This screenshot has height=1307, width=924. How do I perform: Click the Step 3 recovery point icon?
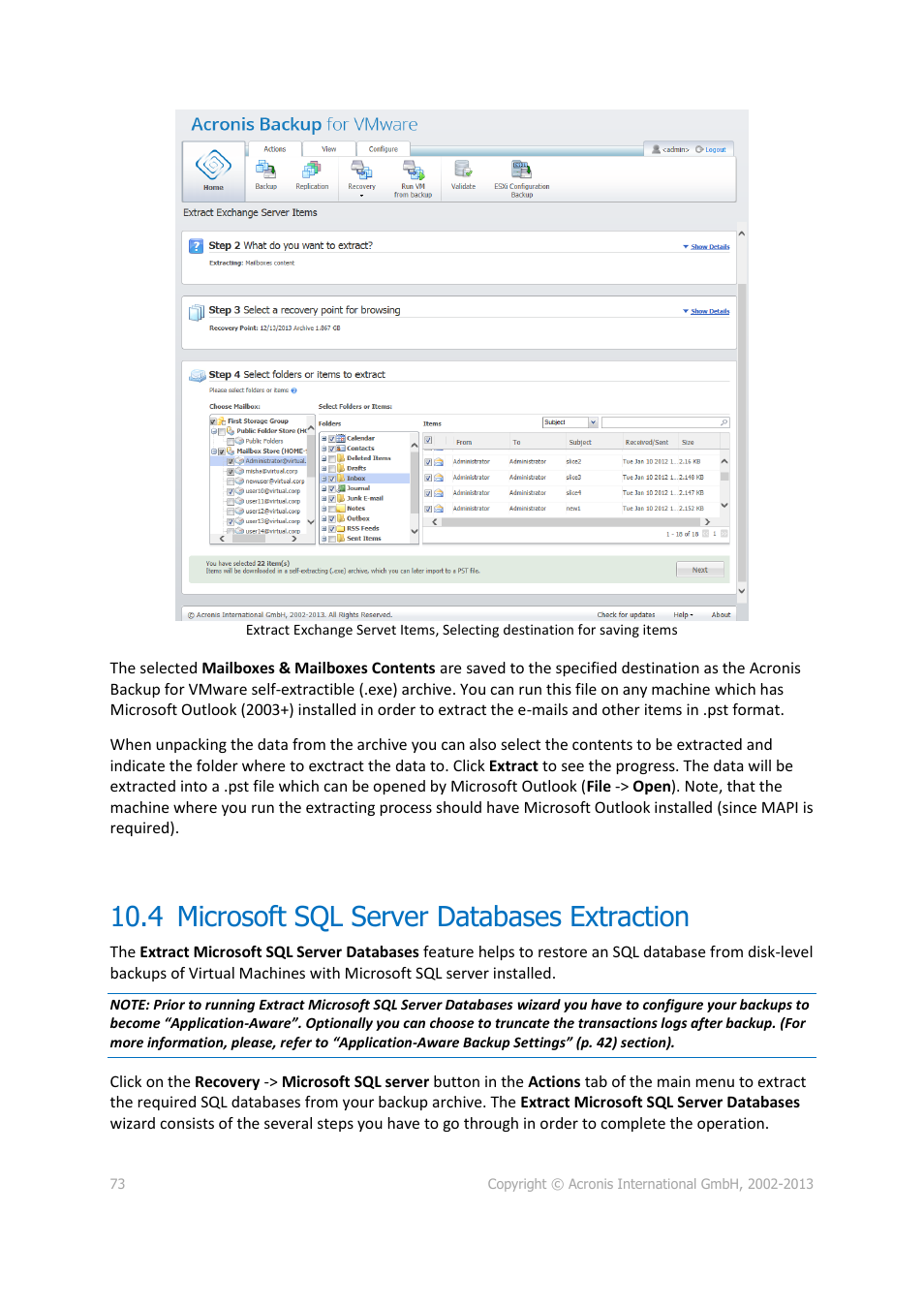tap(196, 311)
